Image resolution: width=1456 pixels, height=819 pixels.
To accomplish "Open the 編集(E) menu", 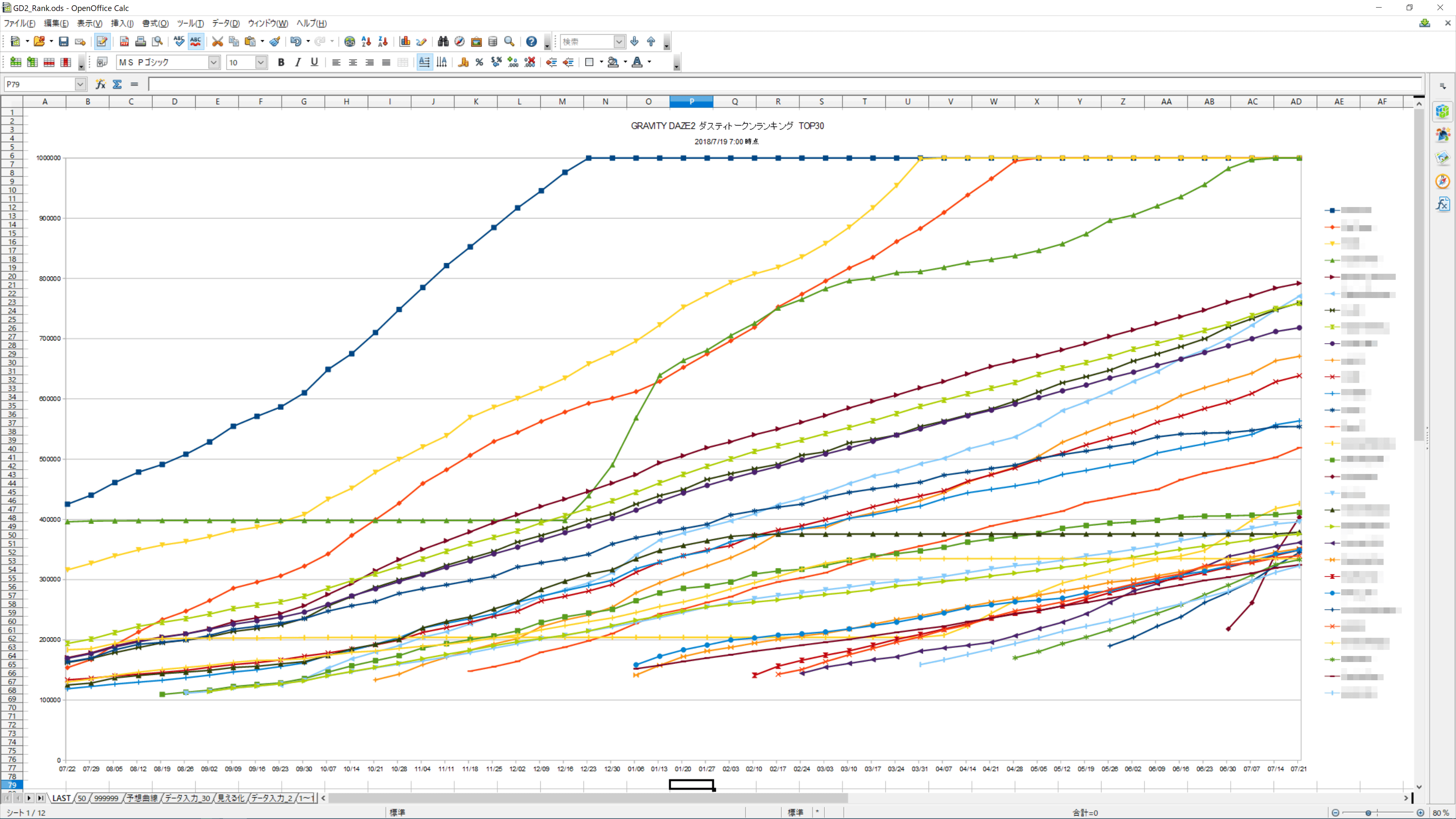I will point(56,23).
